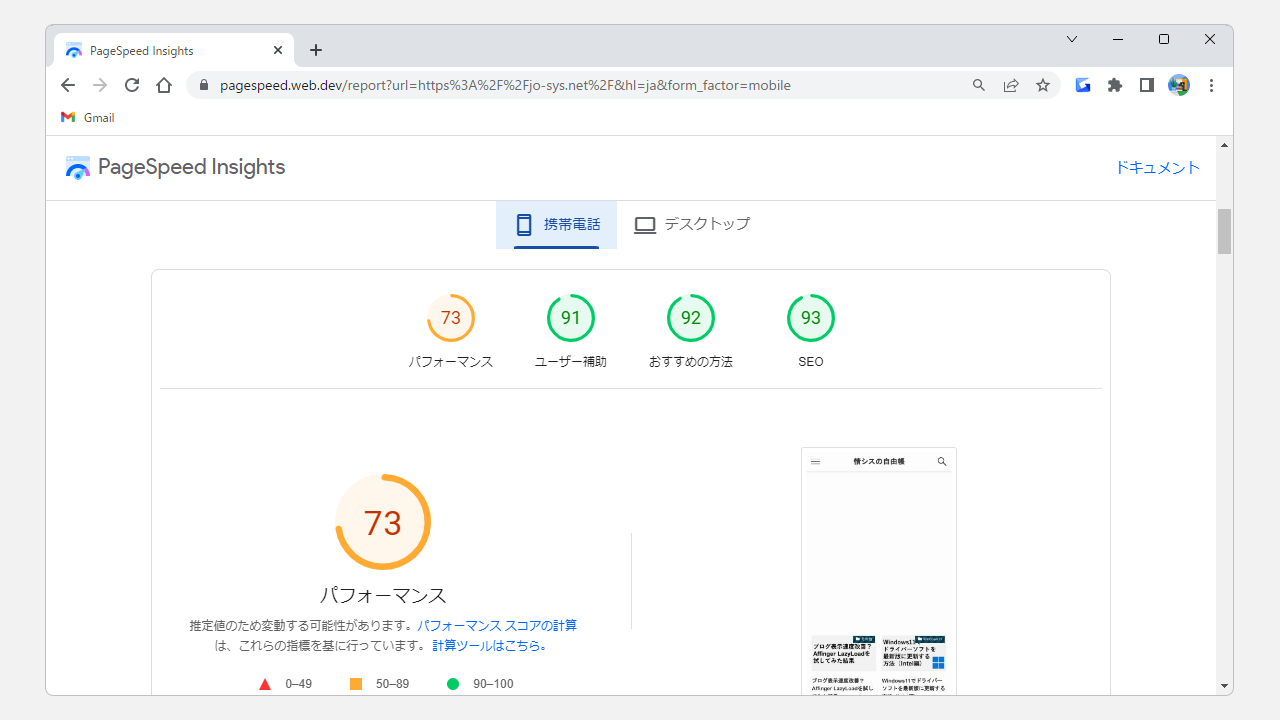Jump to the ユーザー補助 score 91 gauge
Viewport: 1280px width, 720px height.
570,319
